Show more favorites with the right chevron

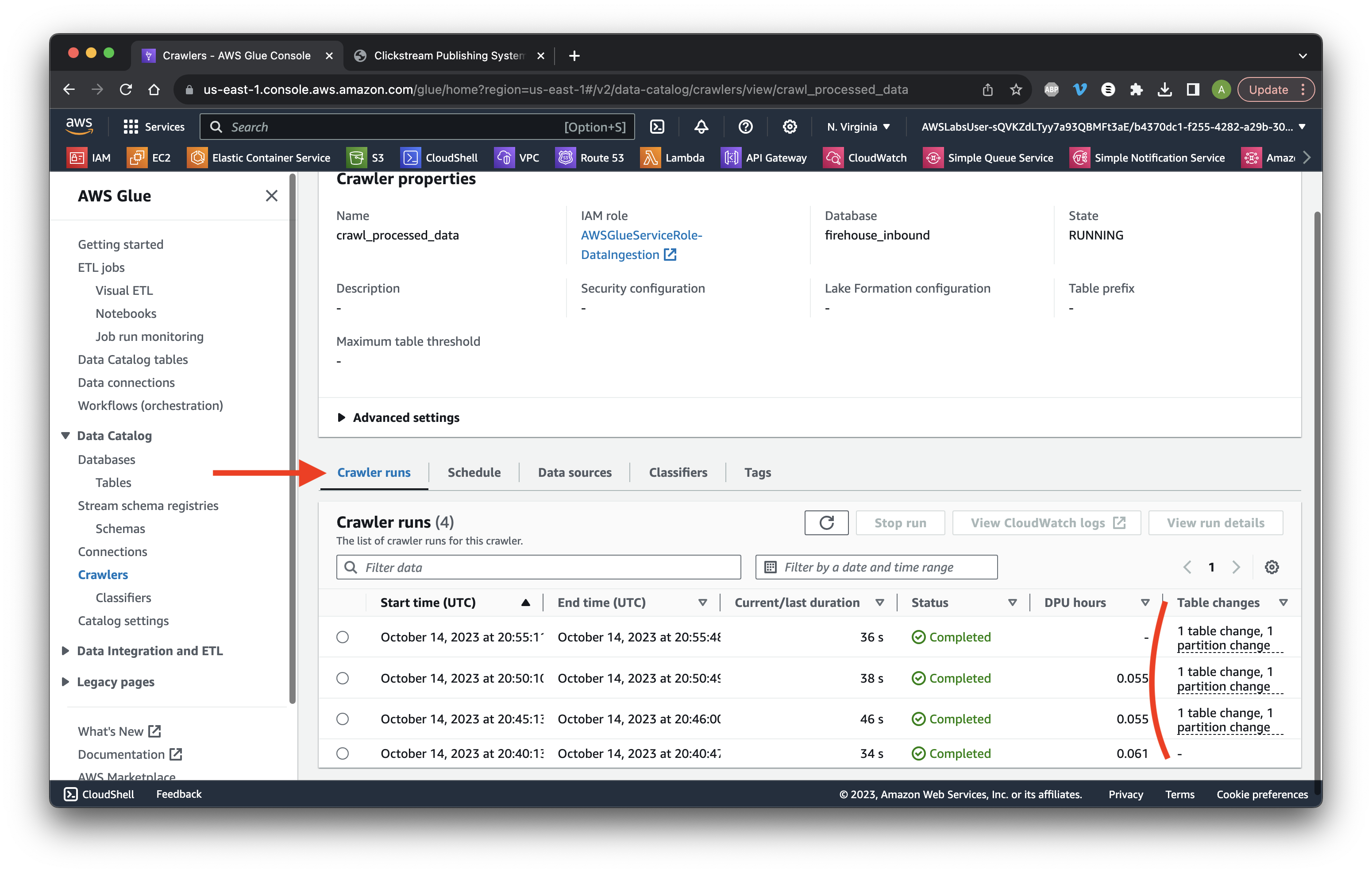pos(1306,158)
